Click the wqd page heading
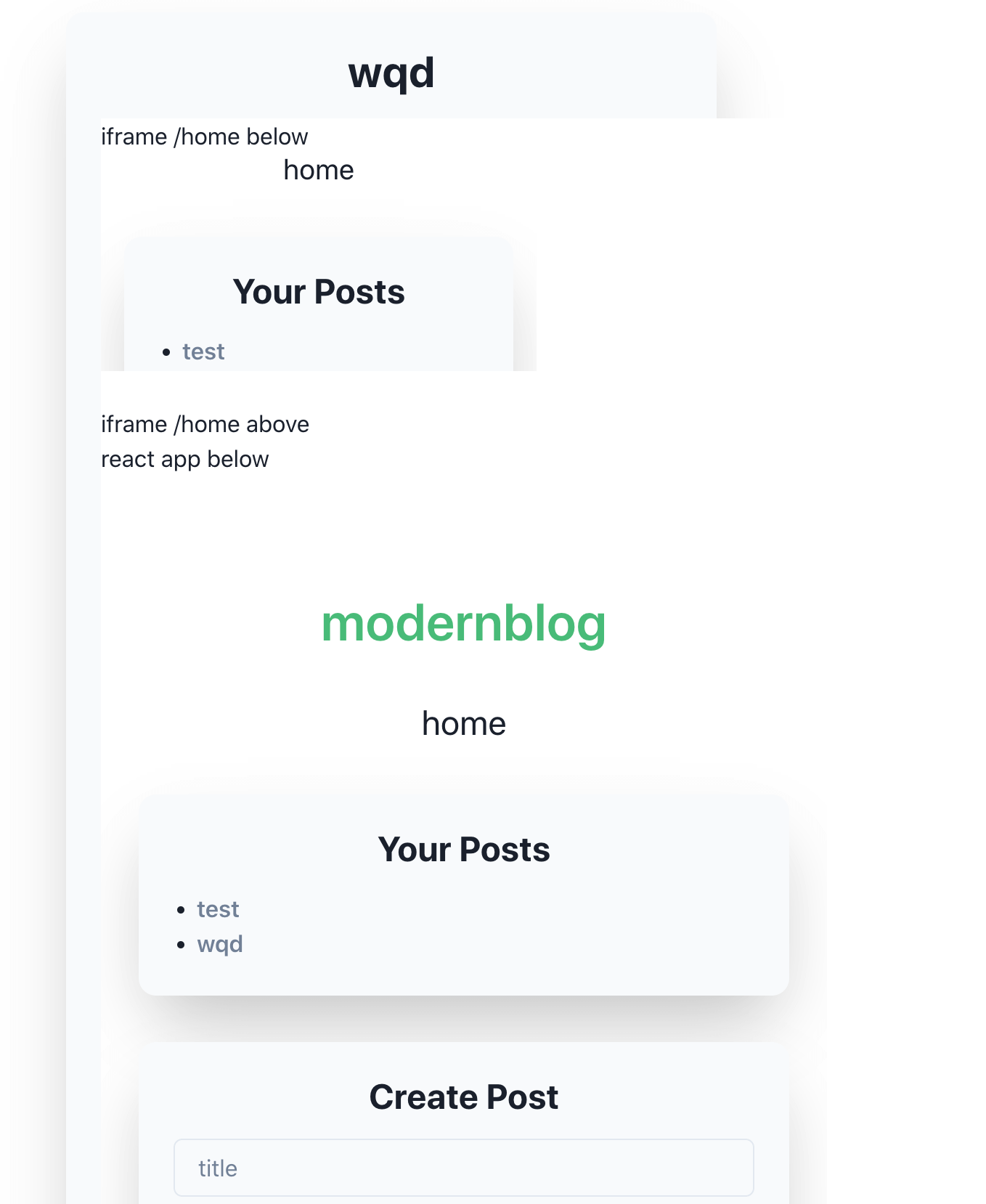986x1204 pixels. pyautogui.click(x=391, y=73)
